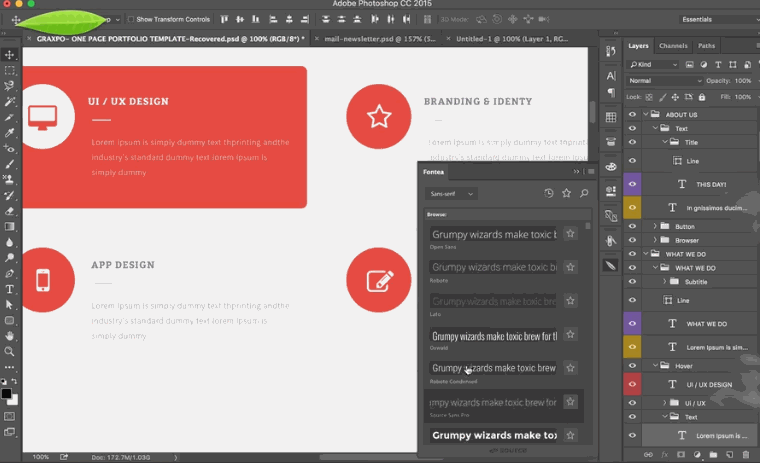Screen dimensions: 760x463
Task: Hide the ABOUT US group
Action: [632, 114]
